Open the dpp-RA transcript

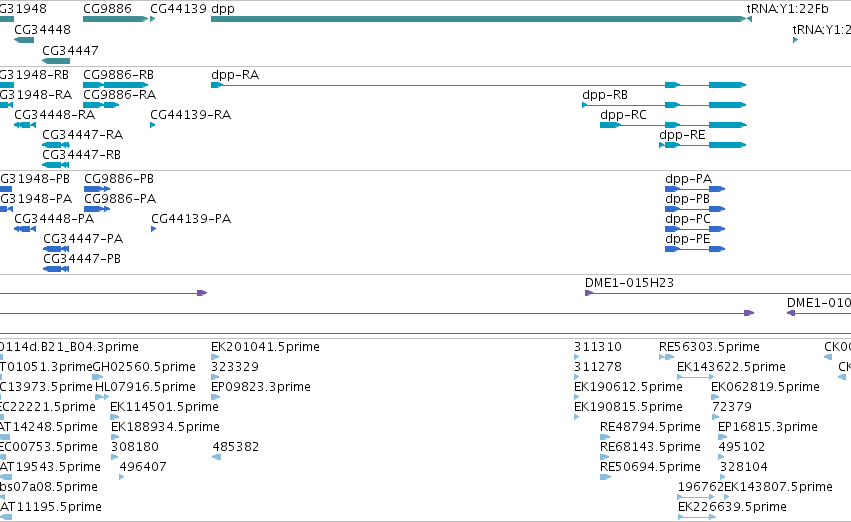[x=479, y=85]
